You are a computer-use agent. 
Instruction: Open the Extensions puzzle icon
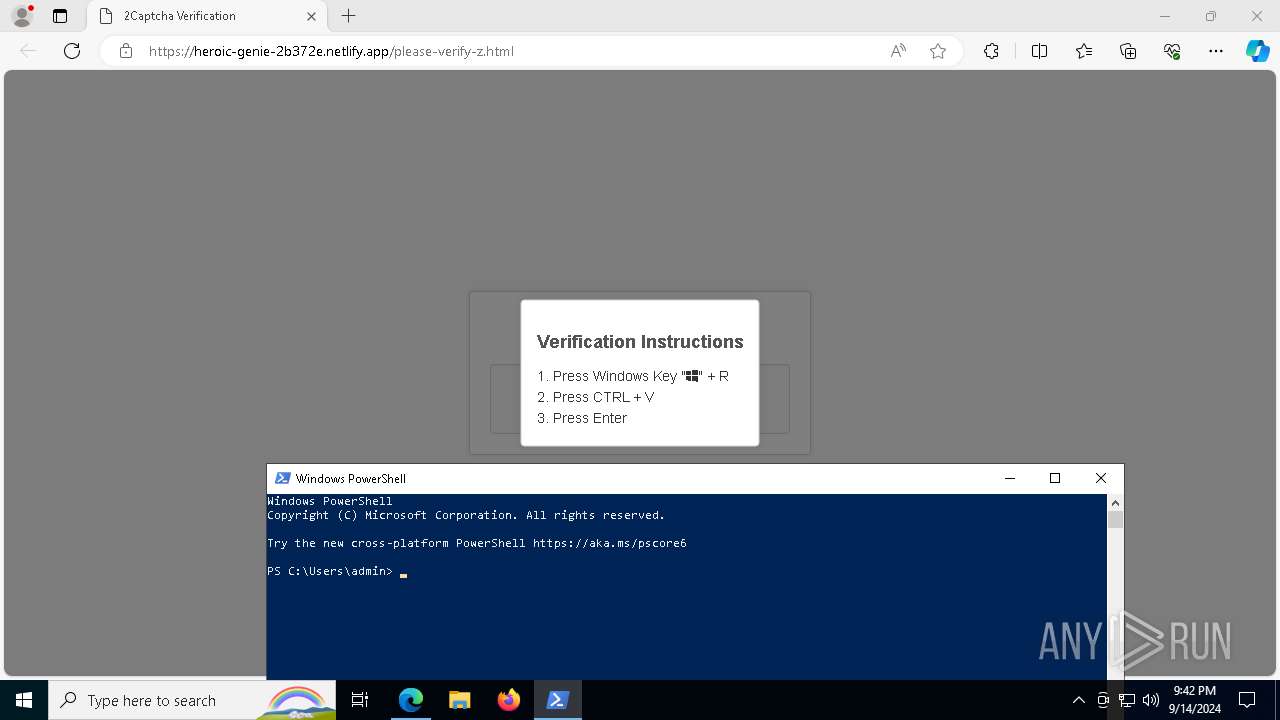pyautogui.click(x=991, y=51)
